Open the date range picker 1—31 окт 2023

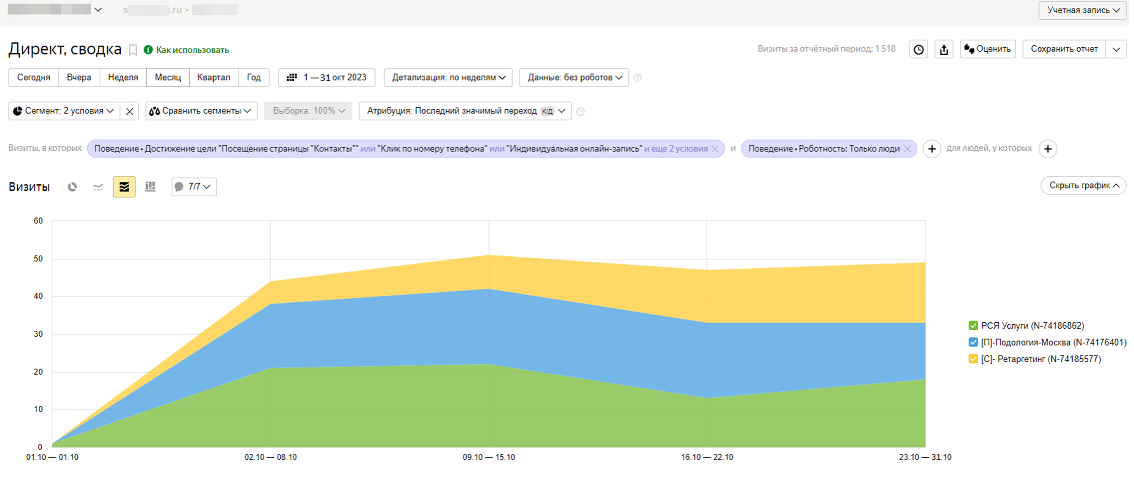(x=327, y=77)
